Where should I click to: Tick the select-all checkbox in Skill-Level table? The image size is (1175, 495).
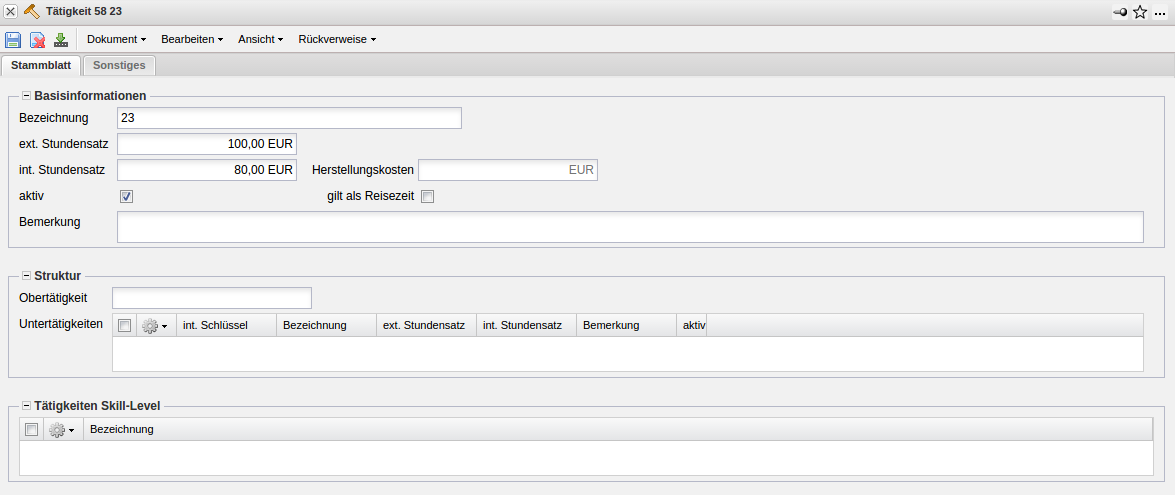pos(31,430)
